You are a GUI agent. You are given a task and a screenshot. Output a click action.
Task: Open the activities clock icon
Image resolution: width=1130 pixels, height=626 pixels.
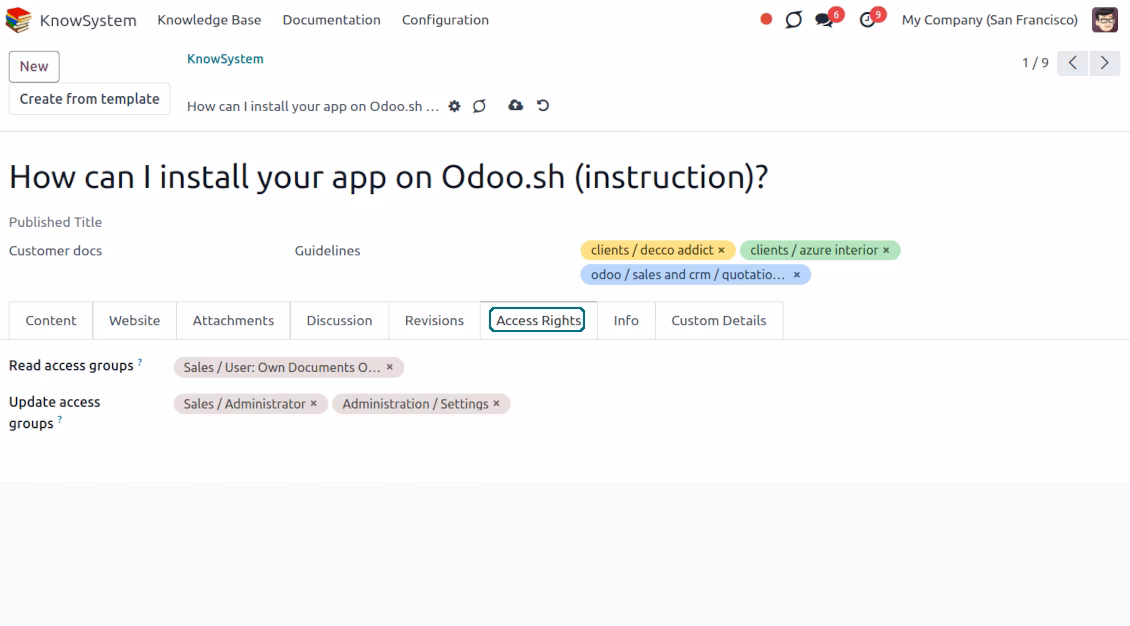click(868, 20)
